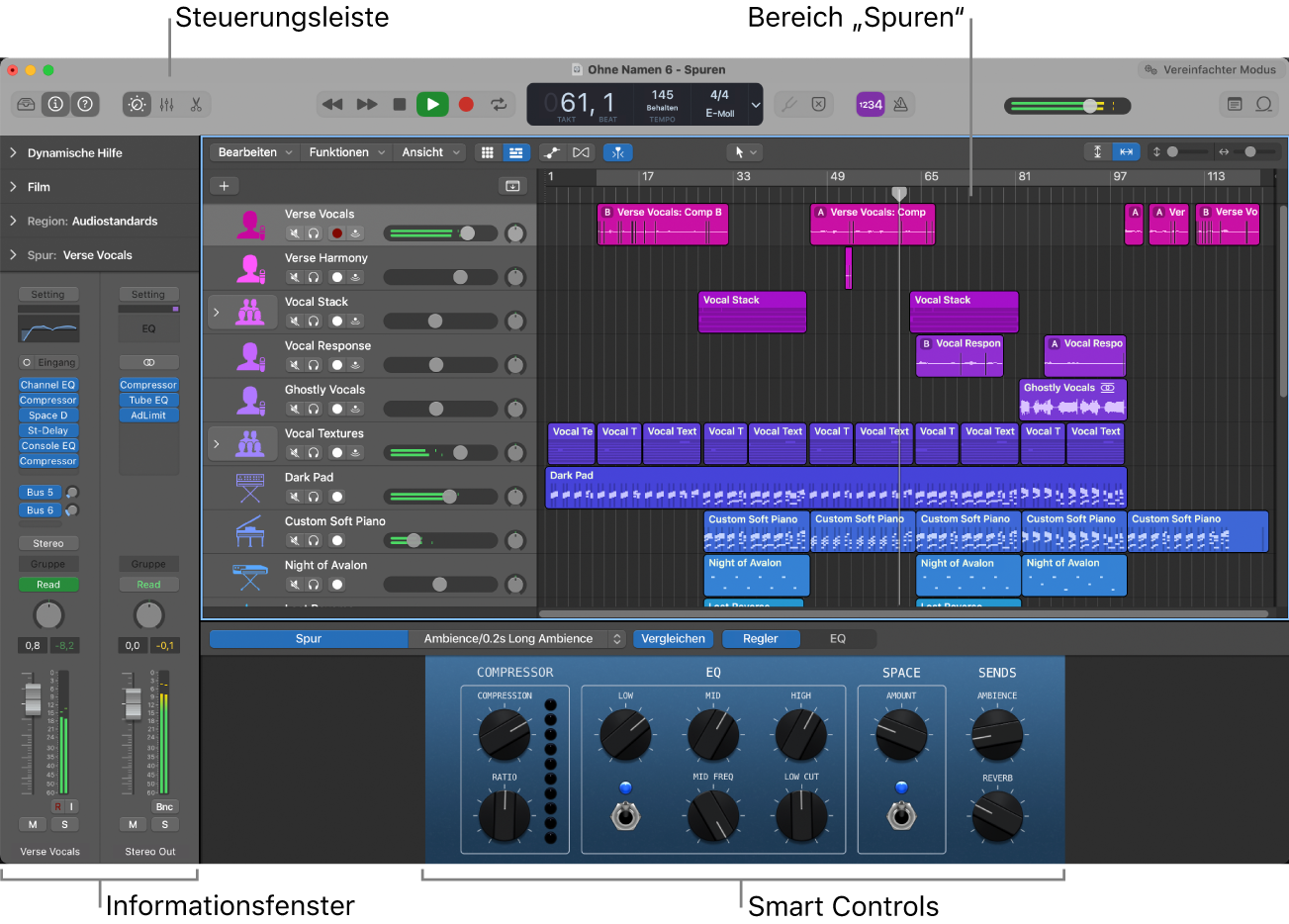Solo the Verse Harmony track with headphones icon
The height and width of the screenshot is (924, 1289).
pyautogui.click(x=312, y=277)
